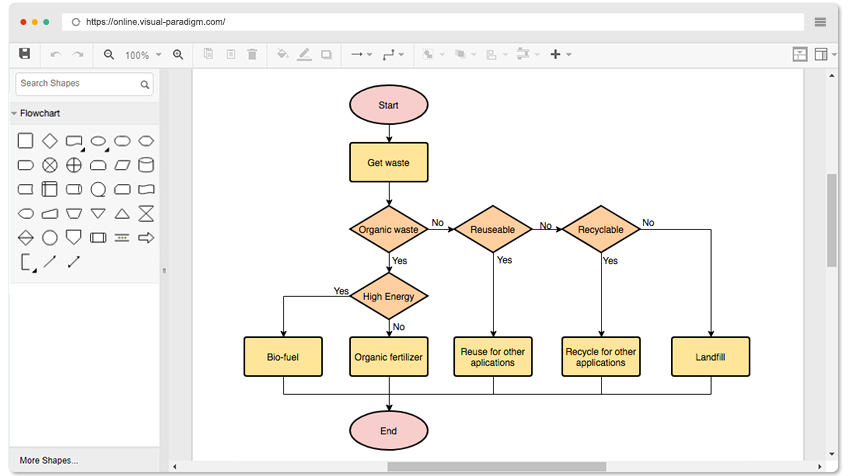This screenshot has height=476, width=848.
Task: Click the vertical scrollbar thumb
Action: [831, 220]
